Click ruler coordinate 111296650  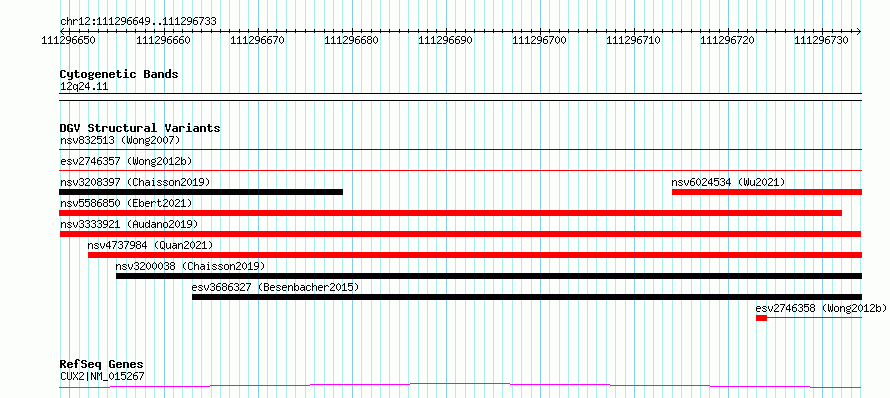68,40
